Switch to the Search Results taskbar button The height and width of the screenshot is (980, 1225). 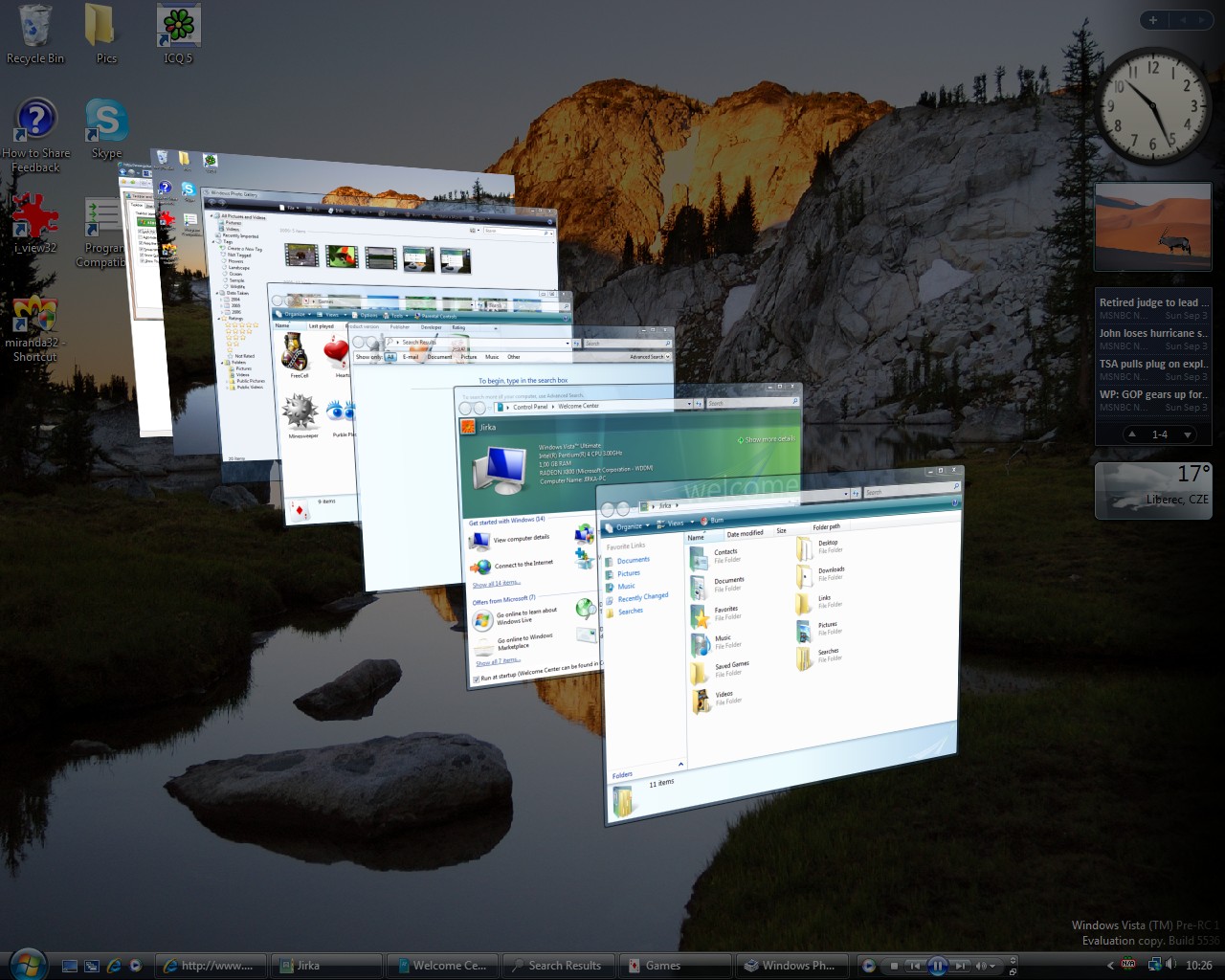(x=558, y=966)
